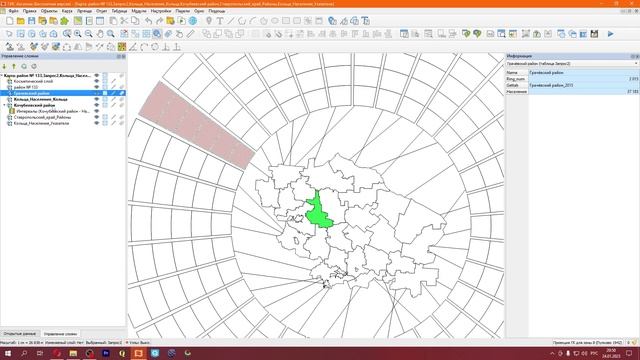This screenshot has width=640, height=360.
Task: Show hidden system tray icons chevron
Action: click(x=552, y=353)
